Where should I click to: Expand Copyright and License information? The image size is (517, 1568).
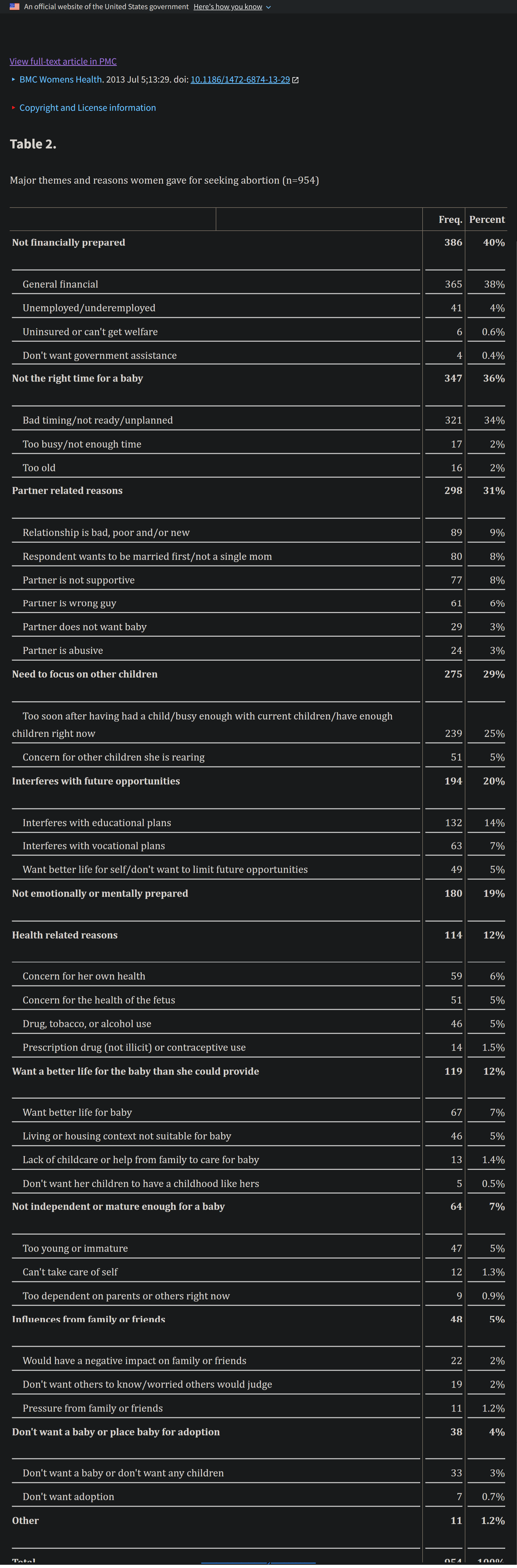pyautogui.click(x=88, y=108)
